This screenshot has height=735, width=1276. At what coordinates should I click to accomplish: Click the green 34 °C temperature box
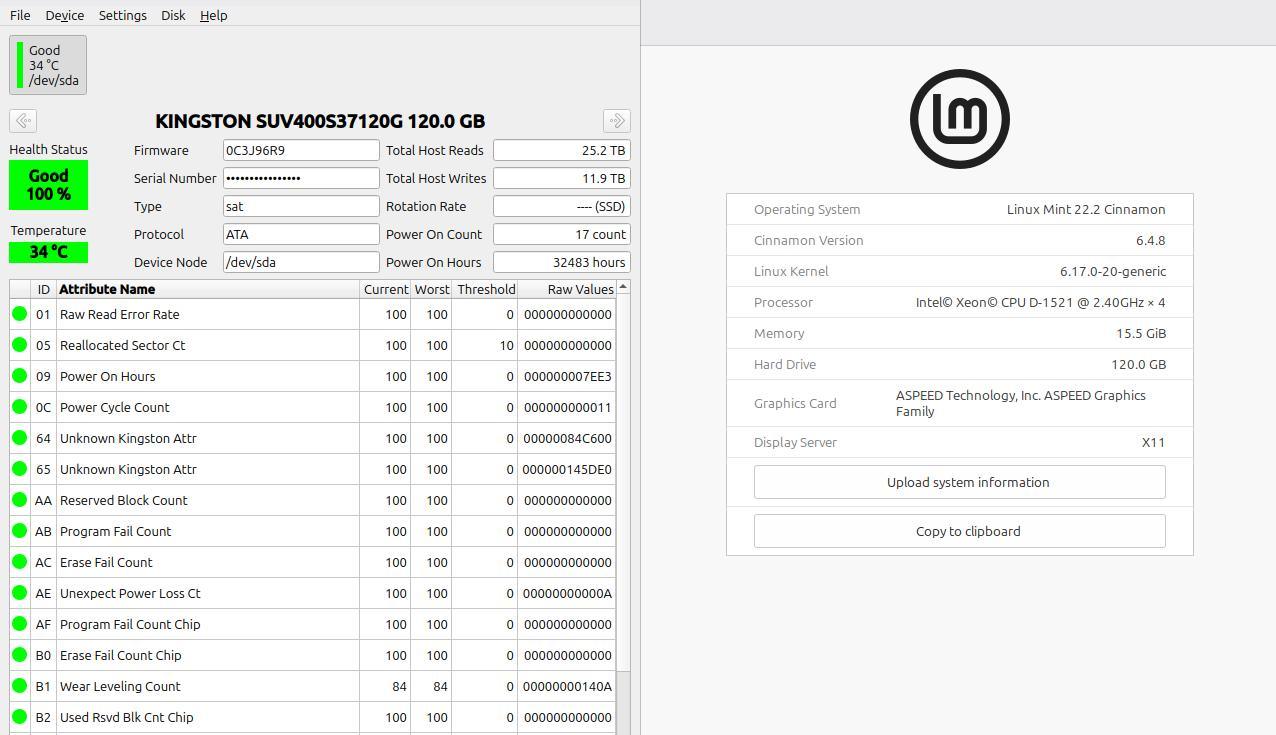coord(48,252)
